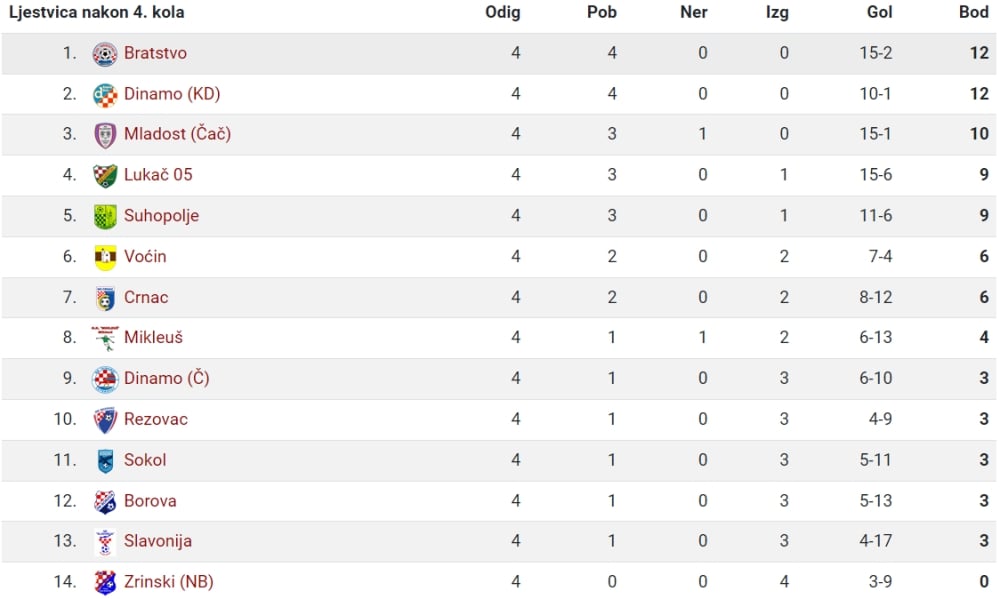Click the Voćin yellow crest icon
Image resolution: width=1000 pixels, height=599 pixels.
[x=105, y=257]
